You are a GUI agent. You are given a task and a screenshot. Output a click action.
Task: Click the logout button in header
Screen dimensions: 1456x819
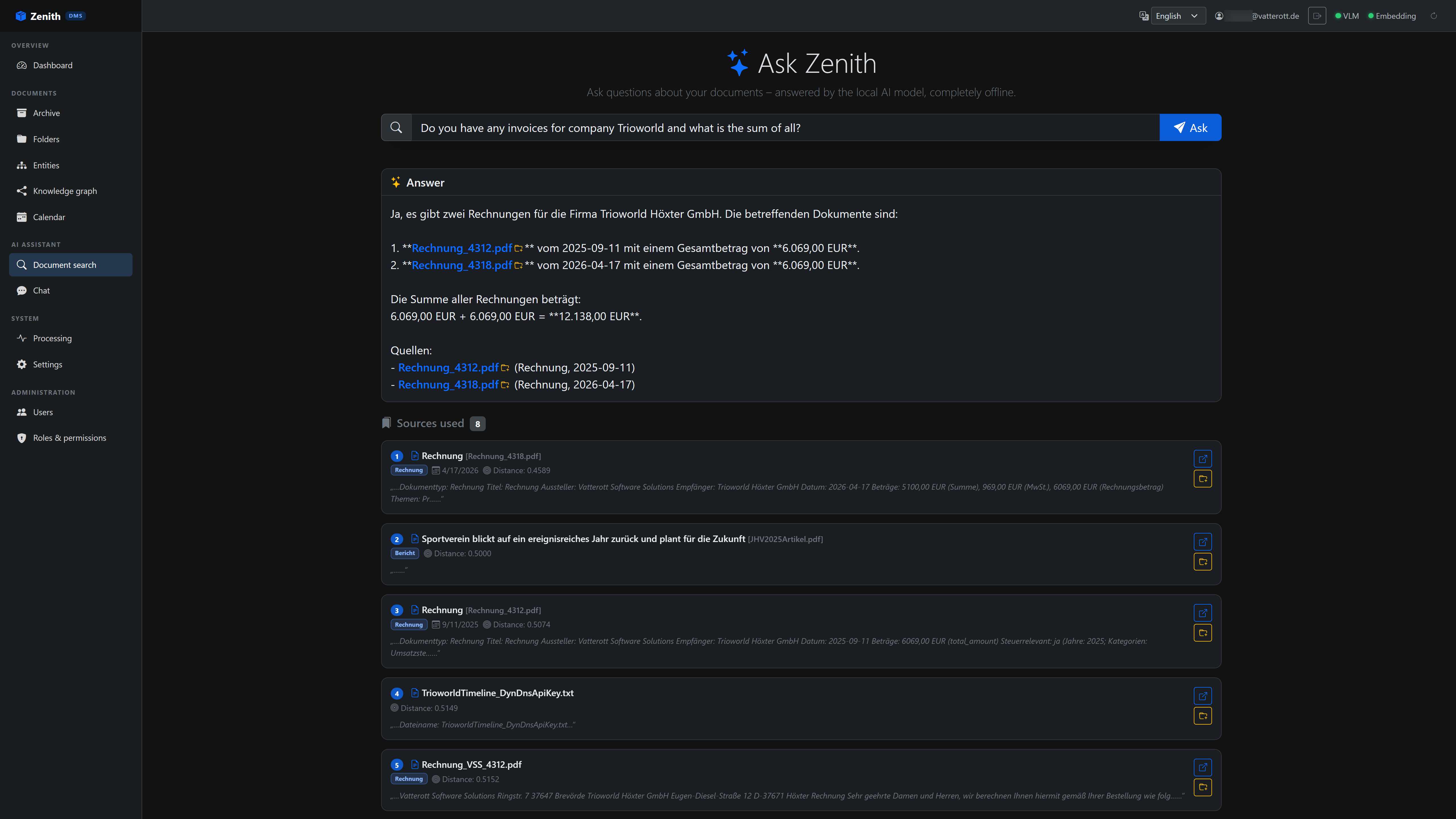click(x=1317, y=16)
